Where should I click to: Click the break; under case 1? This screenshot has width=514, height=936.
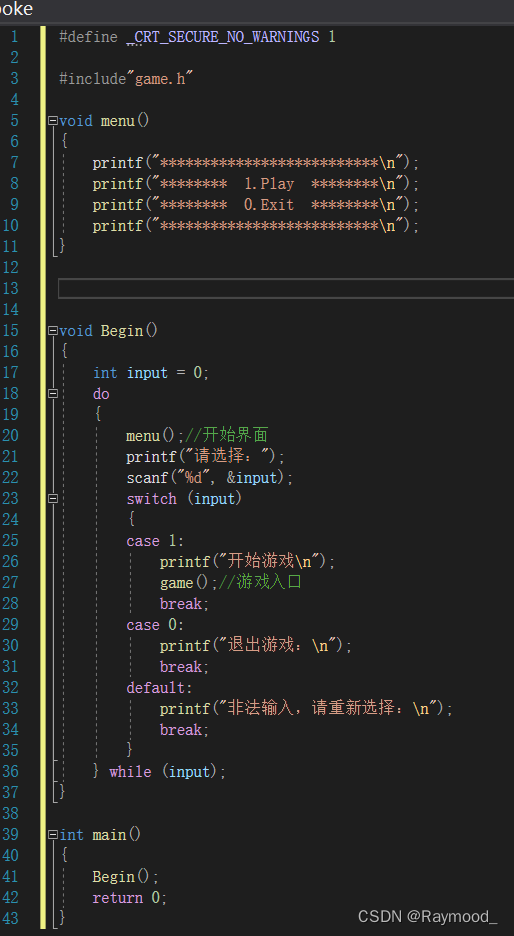[184, 604]
